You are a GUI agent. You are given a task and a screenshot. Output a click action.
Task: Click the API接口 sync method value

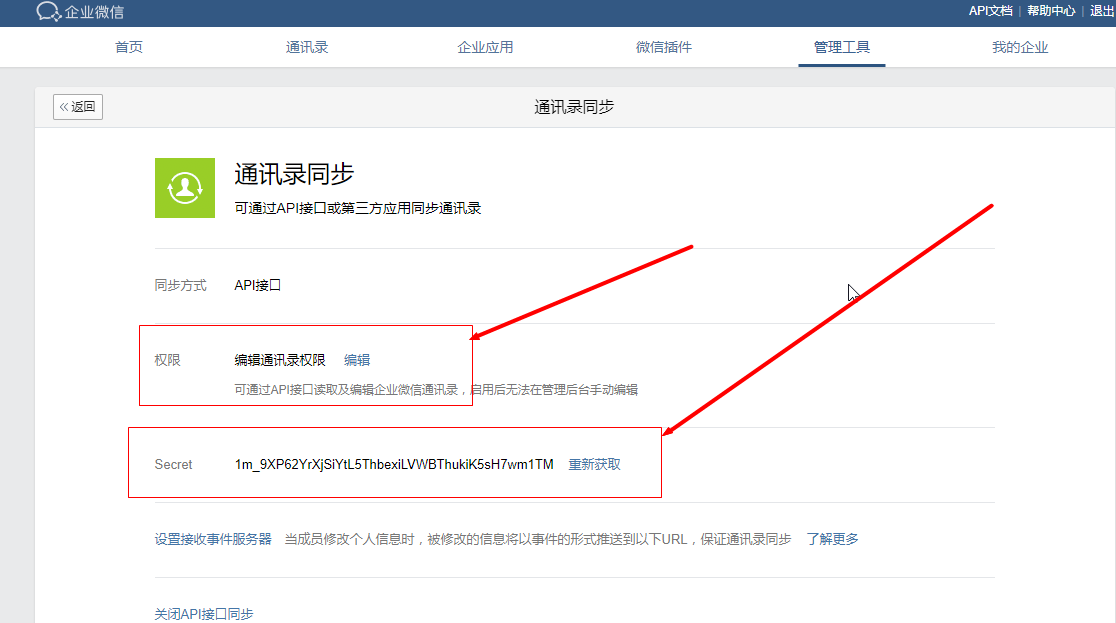coord(258,285)
